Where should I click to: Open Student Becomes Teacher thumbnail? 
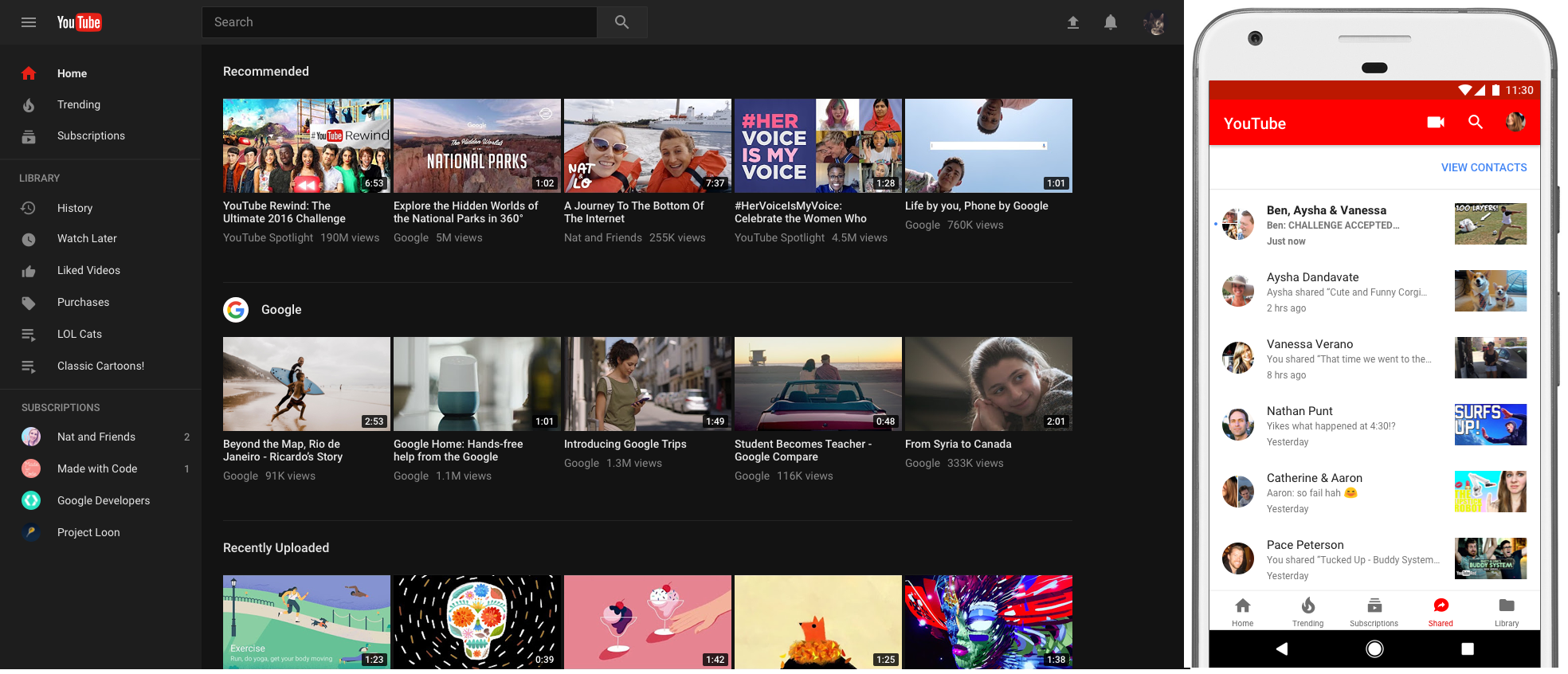tap(818, 384)
